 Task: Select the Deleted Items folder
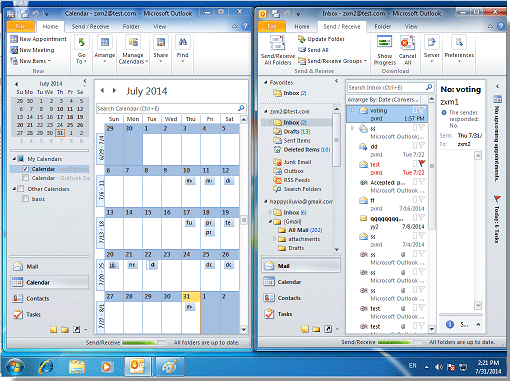click(x=302, y=150)
